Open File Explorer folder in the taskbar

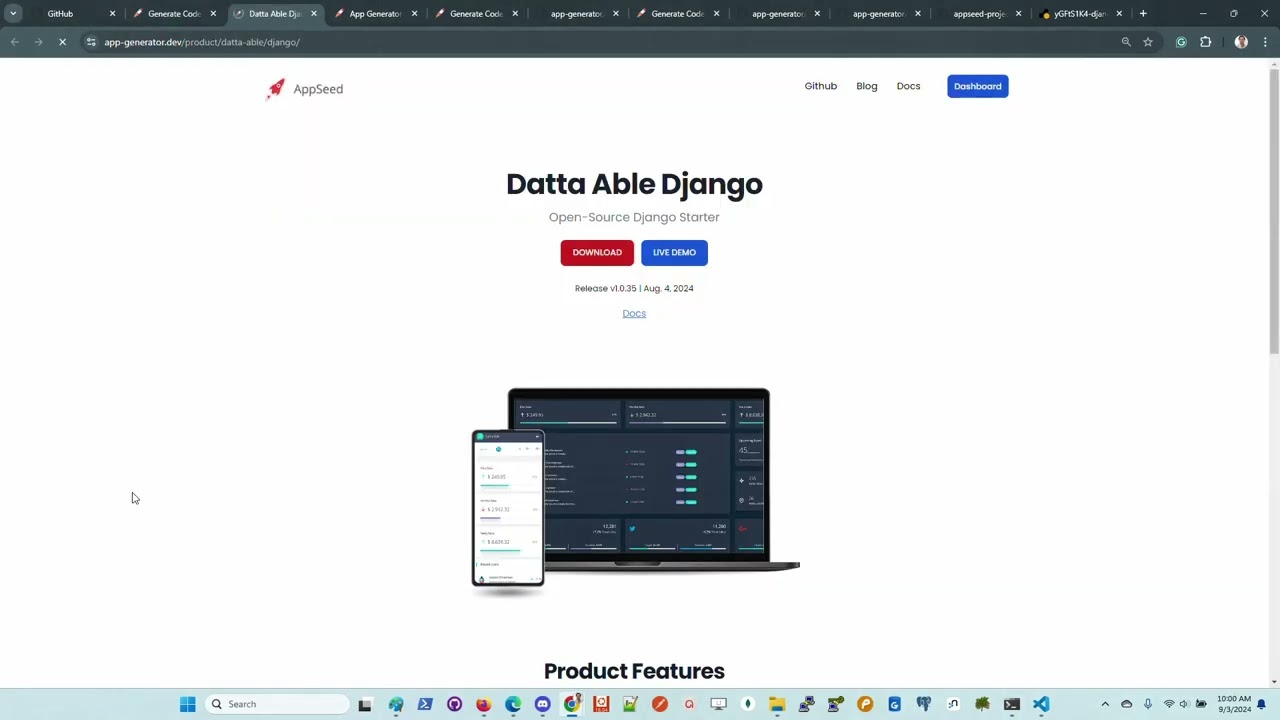coord(777,704)
